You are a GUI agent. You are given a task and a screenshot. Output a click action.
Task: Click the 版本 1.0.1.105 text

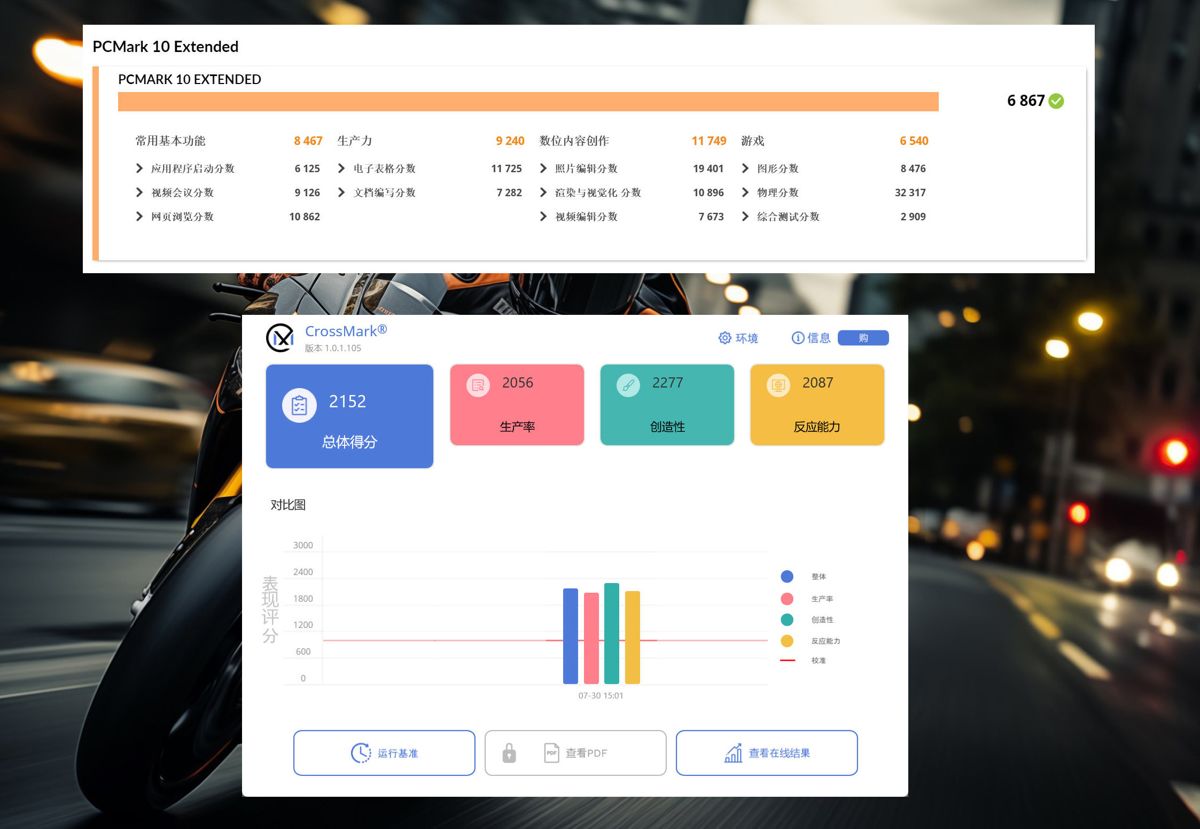click(333, 348)
